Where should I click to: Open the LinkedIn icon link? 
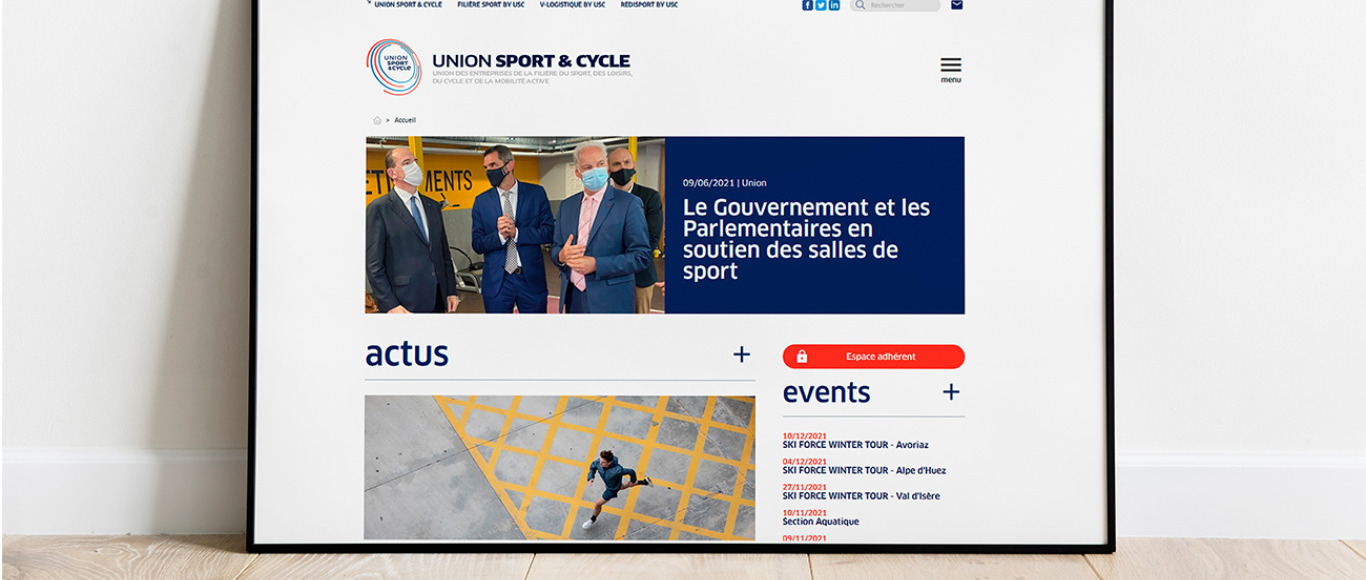(x=834, y=5)
